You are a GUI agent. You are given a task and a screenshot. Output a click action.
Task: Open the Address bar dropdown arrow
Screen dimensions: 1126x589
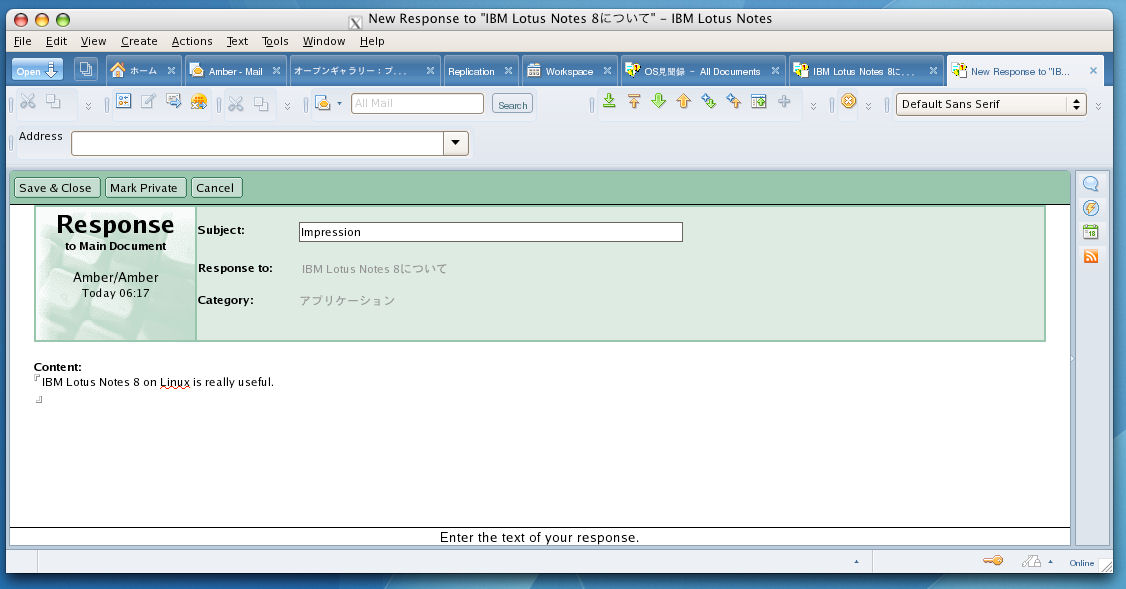click(456, 143)
